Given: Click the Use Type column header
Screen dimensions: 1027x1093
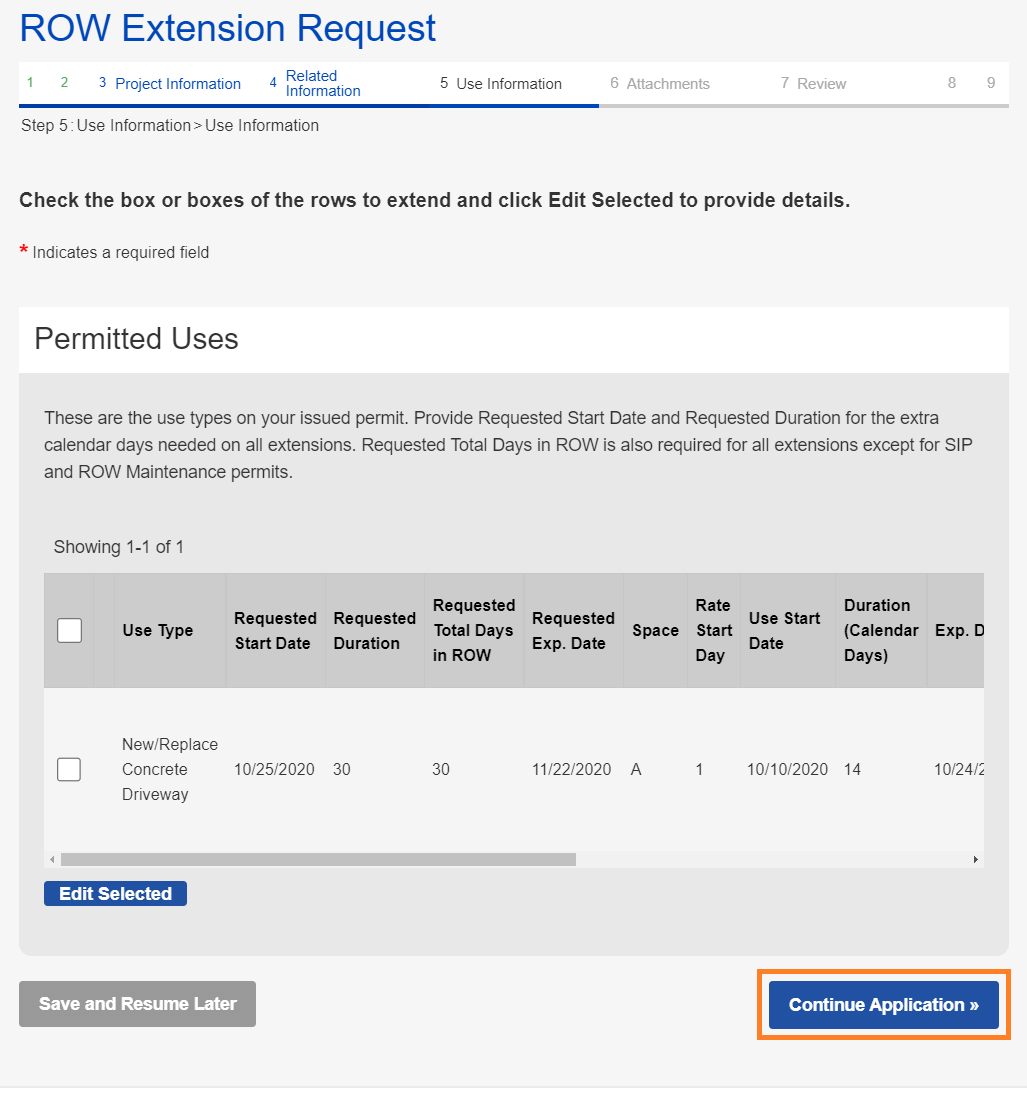Looking at the screenshot, I should click(x=158, y=630).
